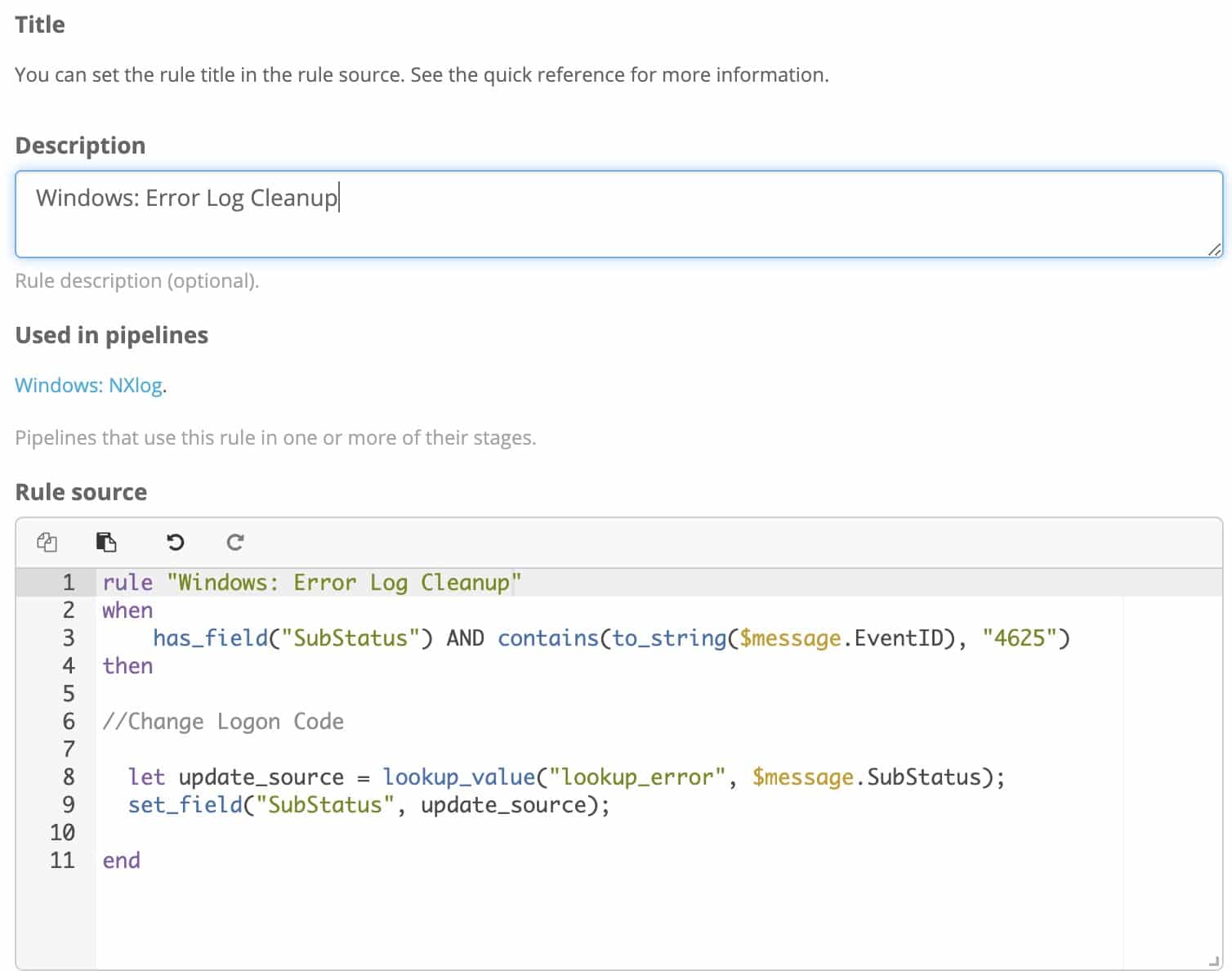
Task: Click the set_field call on line 9
Action: (185, 805)
